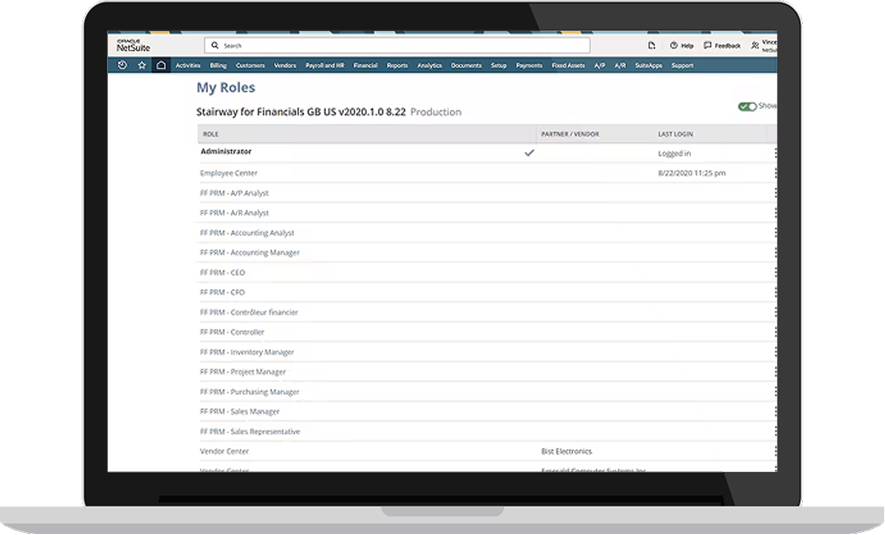Switch to FF PRM - Sales Manager role
Screen dimensions: 885x535
click(x=239, y=411)
